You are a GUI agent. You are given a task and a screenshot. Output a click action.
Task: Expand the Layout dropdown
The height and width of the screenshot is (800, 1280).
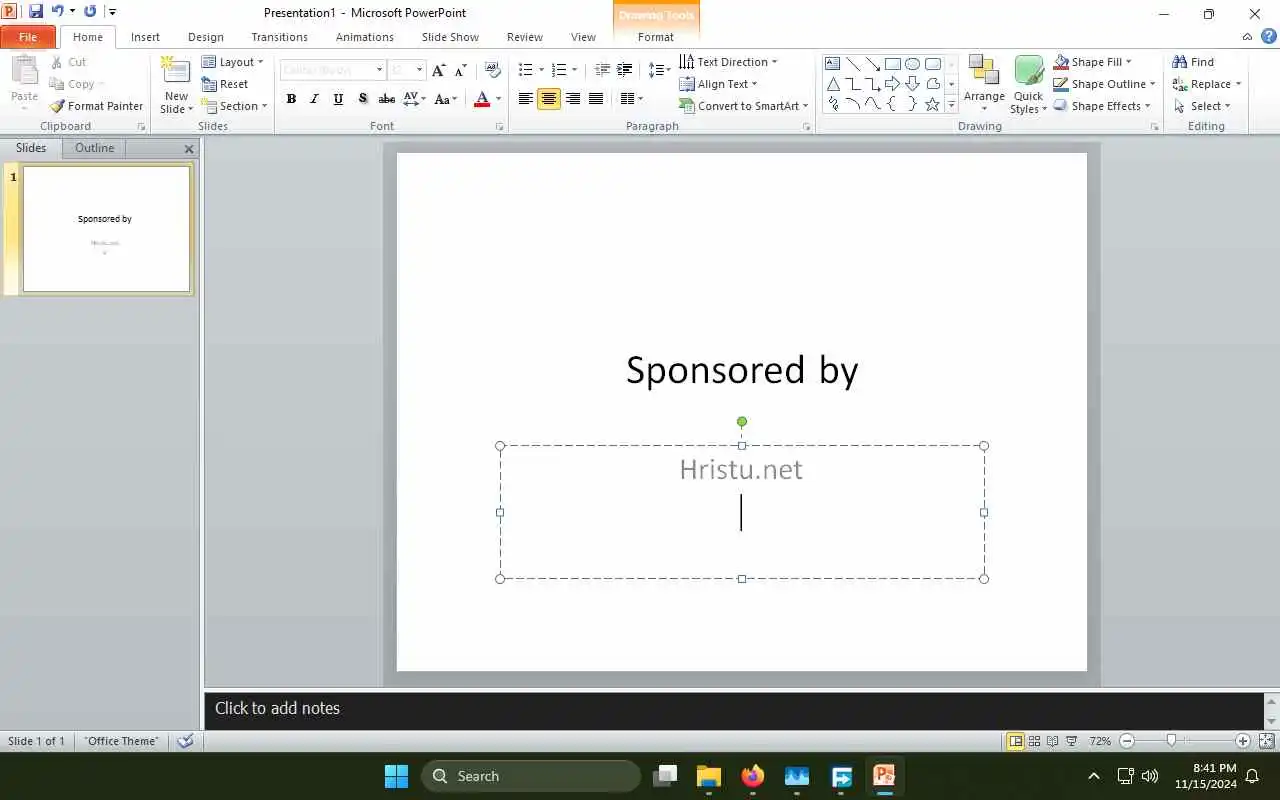pos(232,62)
